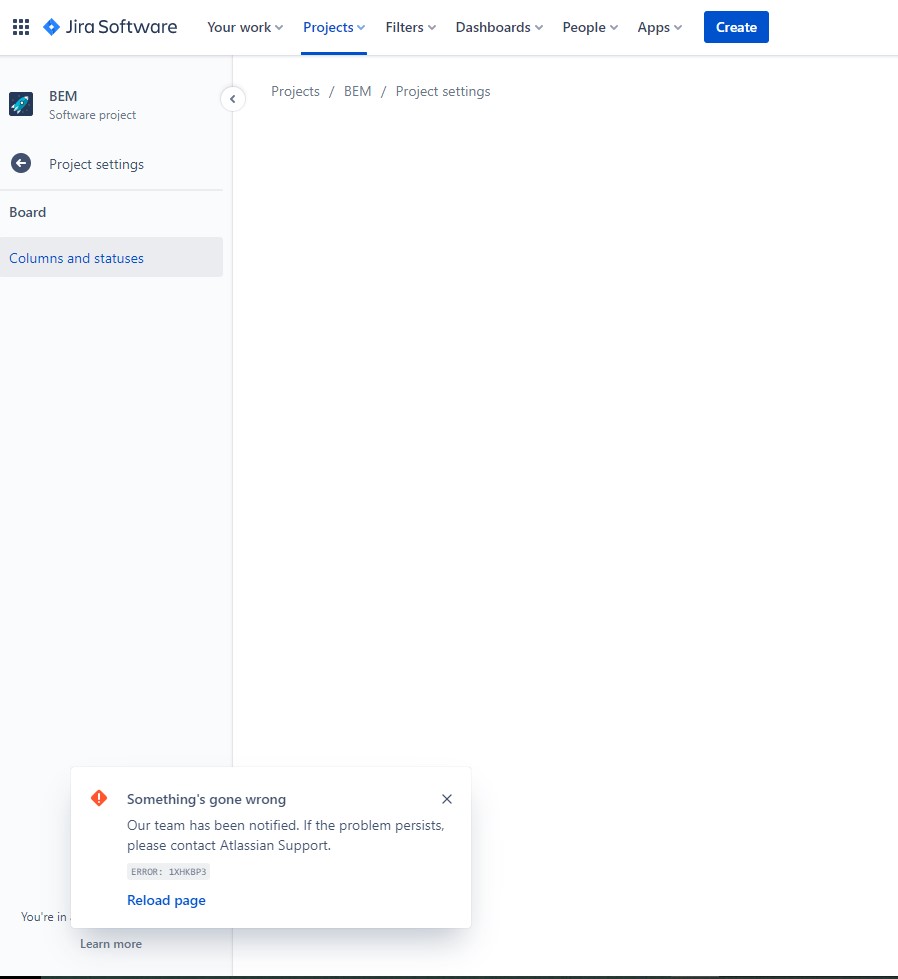The width and height of the screenshot is (898, 979).
Task: Click the BEM project rocket avatar
Action: point(21,104)
